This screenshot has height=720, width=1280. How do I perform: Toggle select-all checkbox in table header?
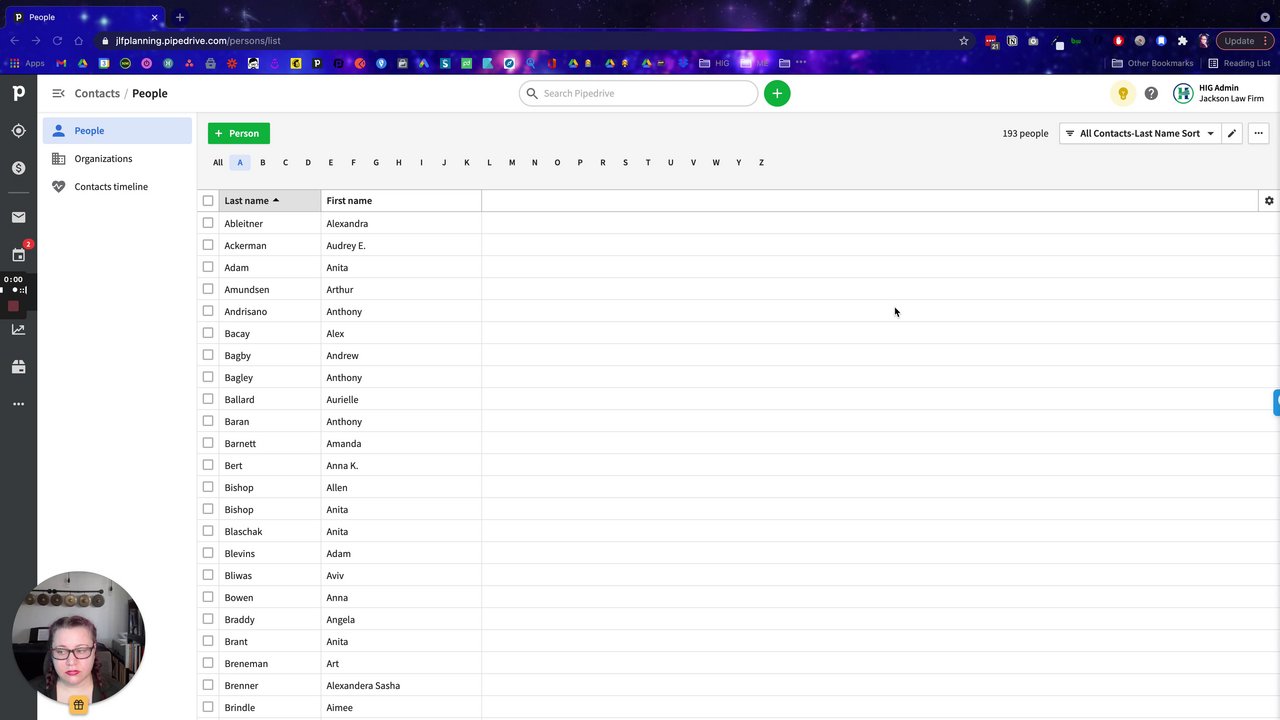208,201
